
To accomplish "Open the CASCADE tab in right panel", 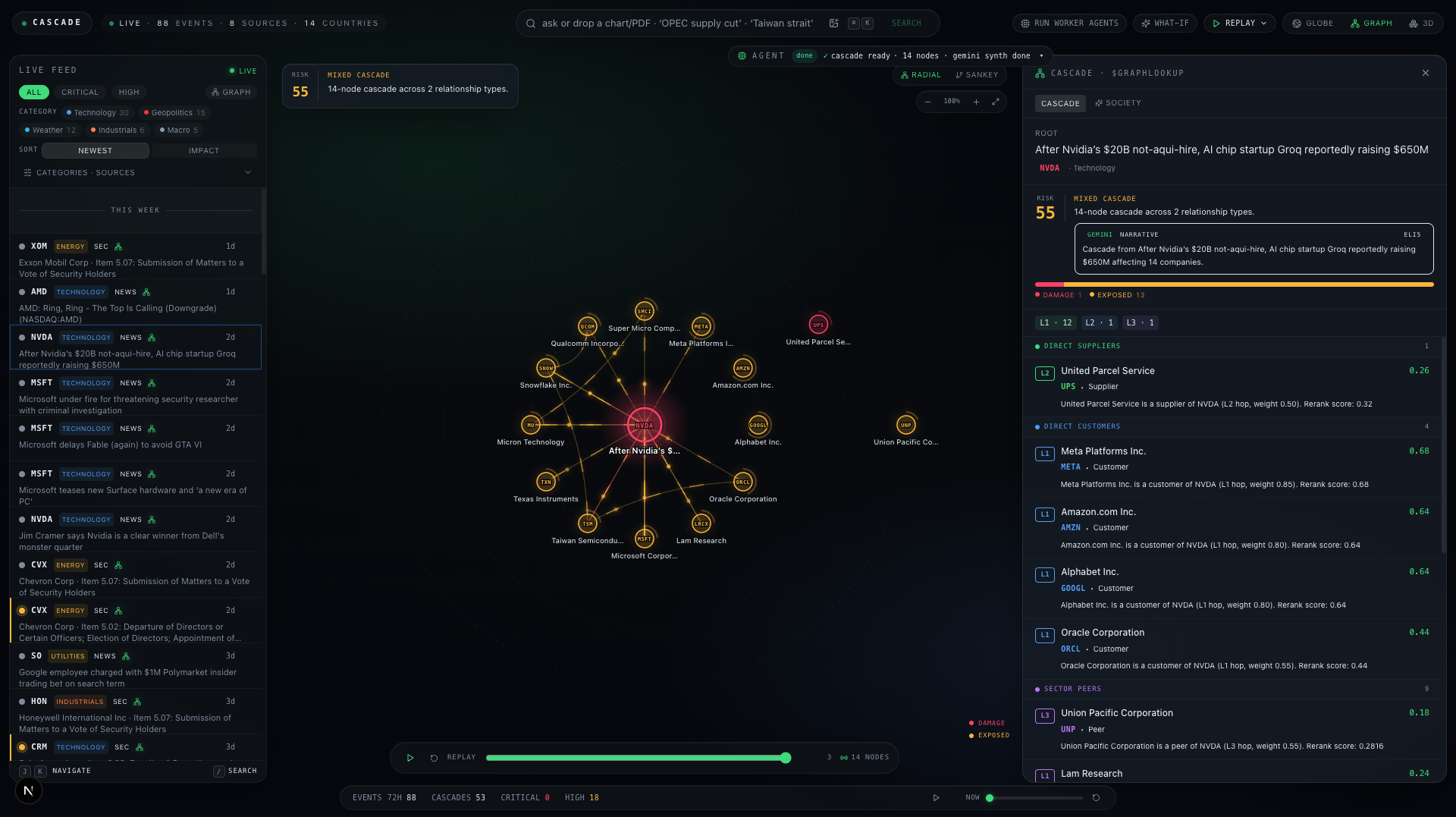I will click(x=1060, y=103).
